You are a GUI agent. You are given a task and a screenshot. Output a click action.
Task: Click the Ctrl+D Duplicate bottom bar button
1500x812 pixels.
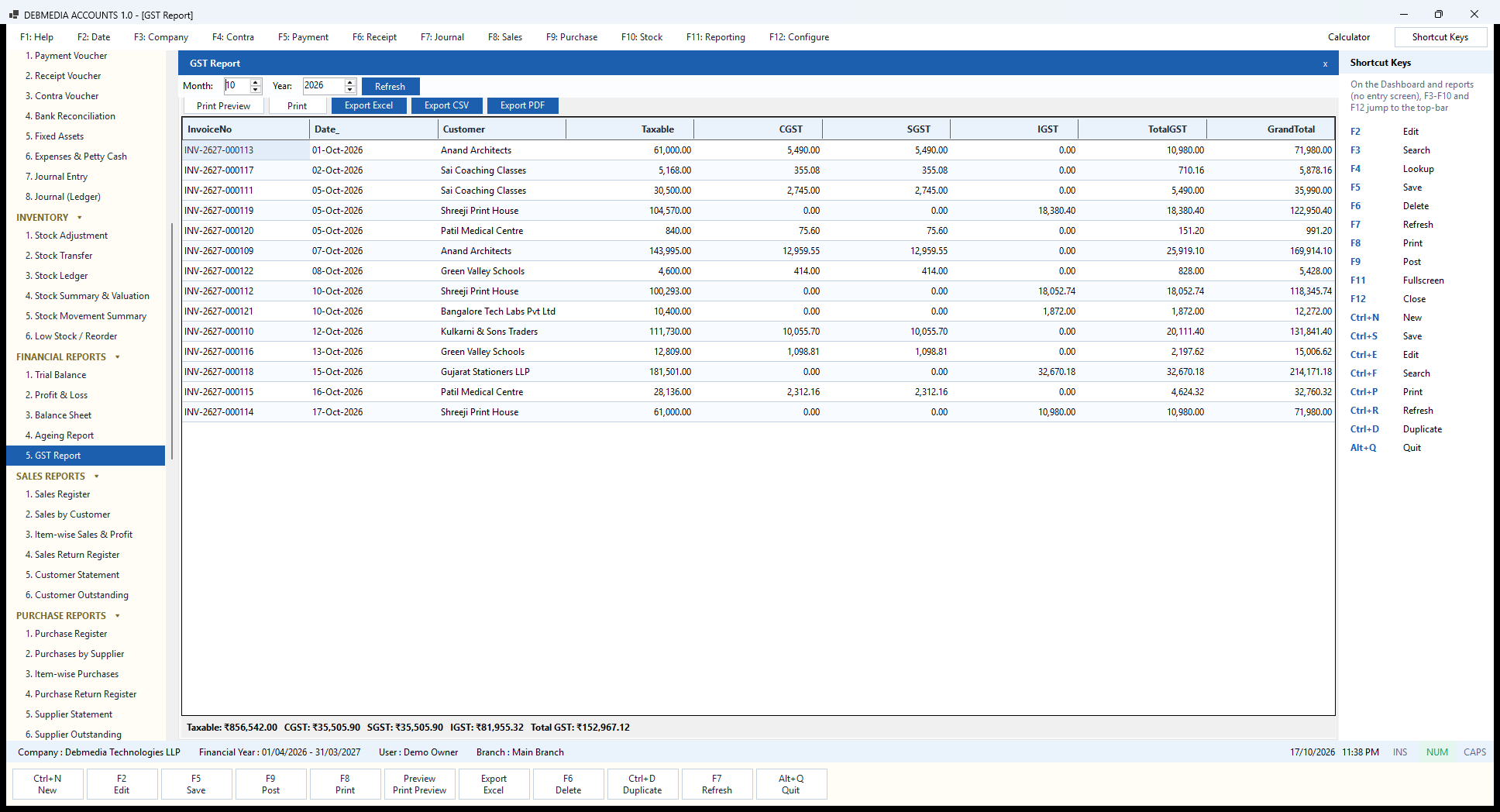pyautogui.click(x=642, y=784)
